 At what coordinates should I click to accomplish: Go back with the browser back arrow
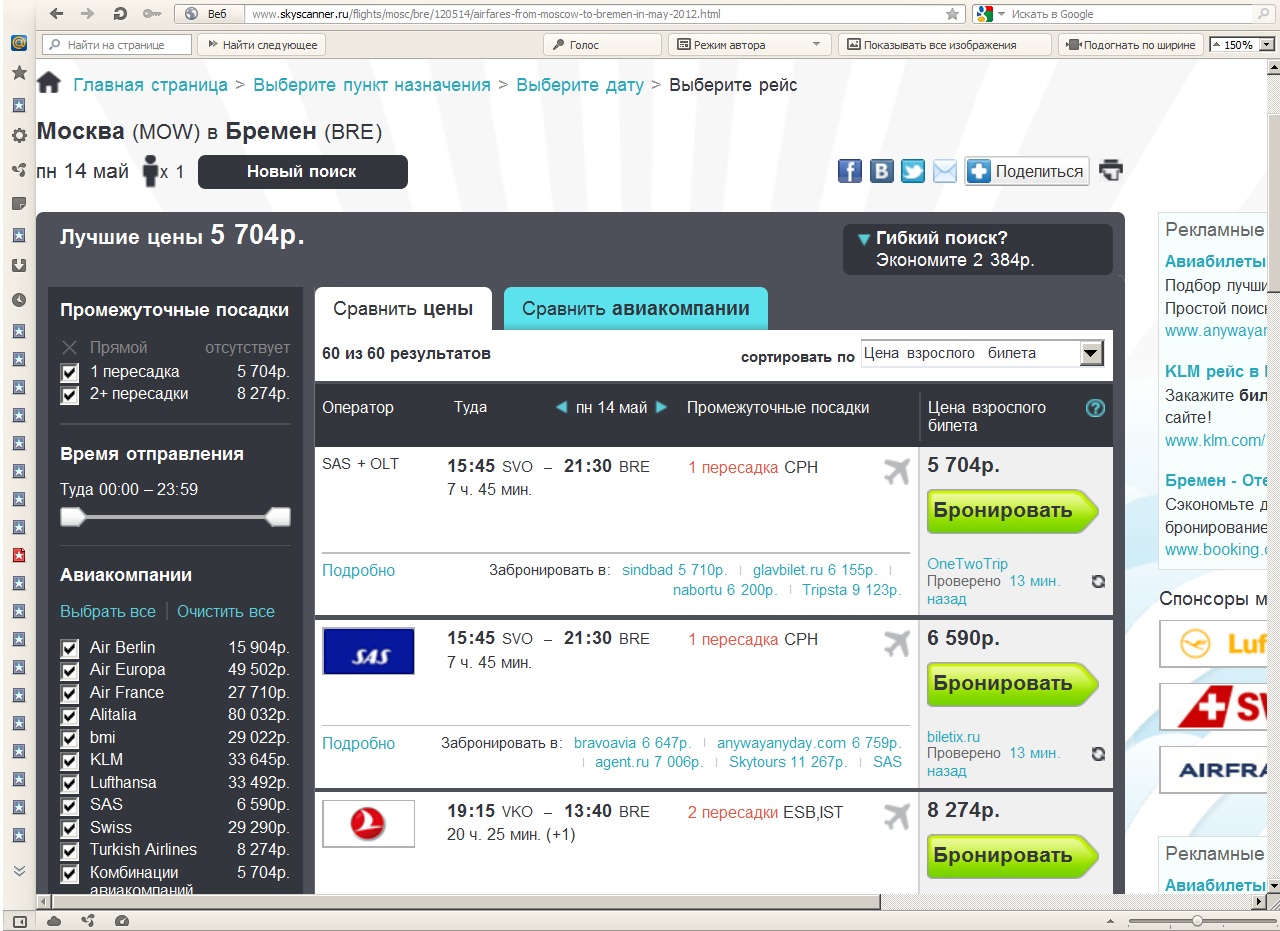point(57,14)
